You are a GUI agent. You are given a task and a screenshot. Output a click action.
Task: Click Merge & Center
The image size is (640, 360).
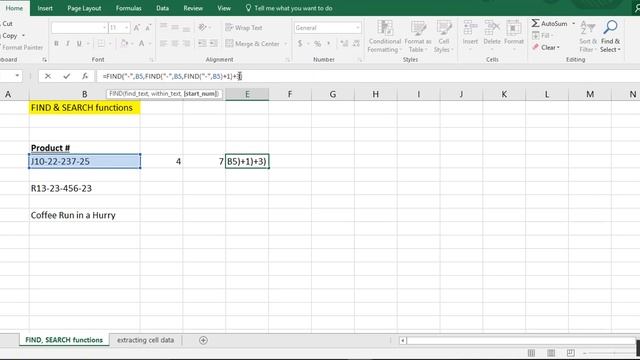253,43
